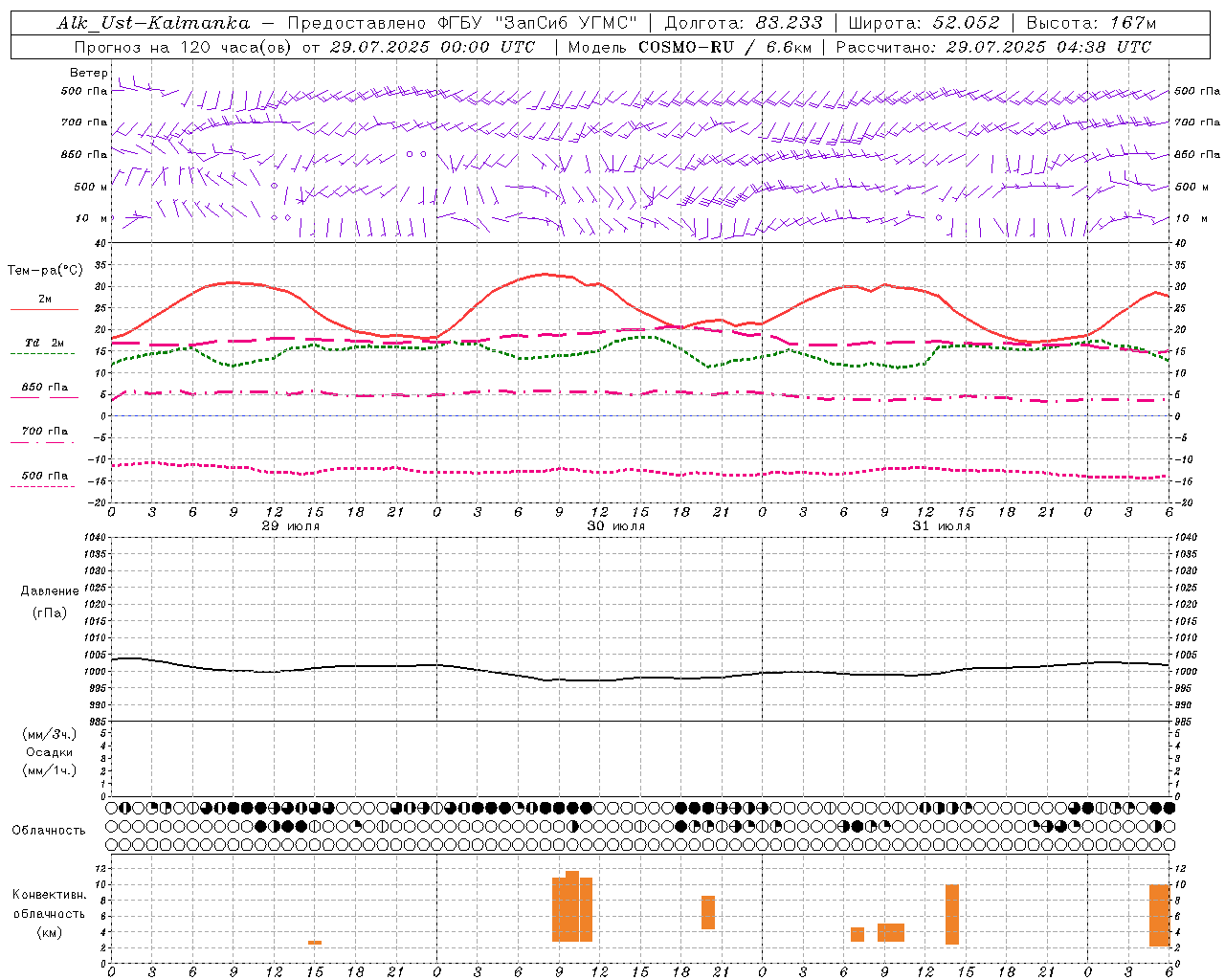Click the 31 июля date label
Screen dimensions: 1225x980
coord(941,526)
